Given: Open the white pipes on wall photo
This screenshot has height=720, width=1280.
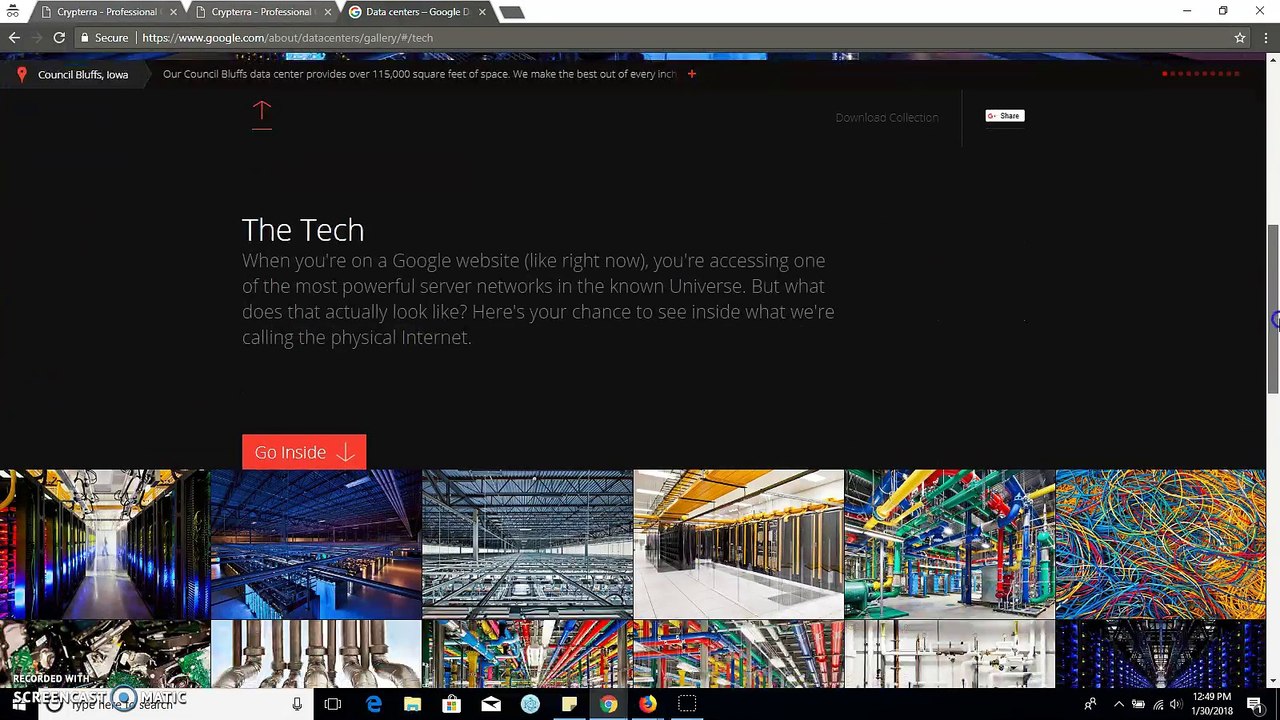Looking at the screenshot, I should 949,654.
